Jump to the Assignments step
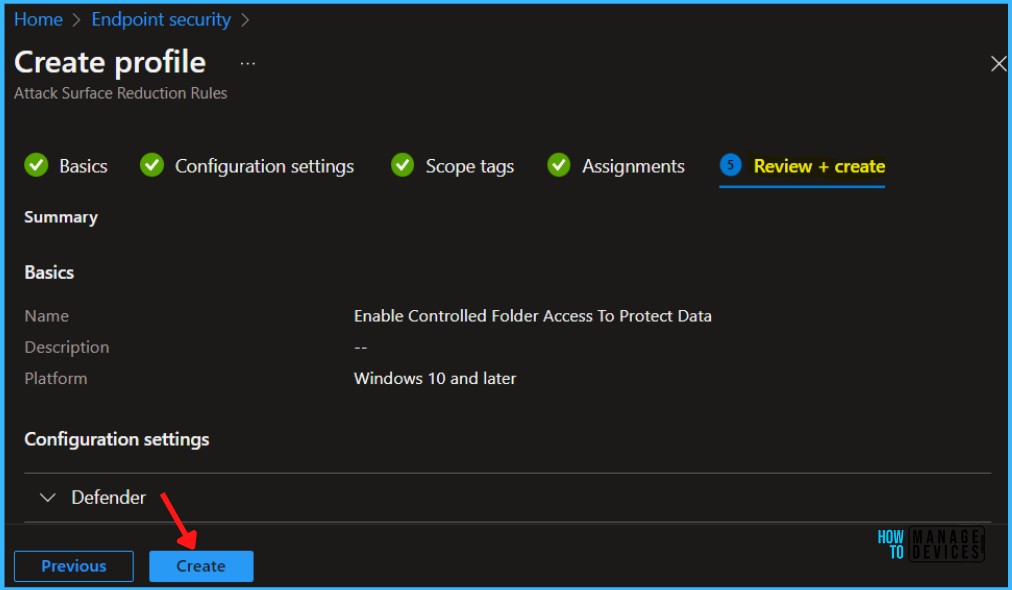1012x590 pixels. [x=633, y=167]
